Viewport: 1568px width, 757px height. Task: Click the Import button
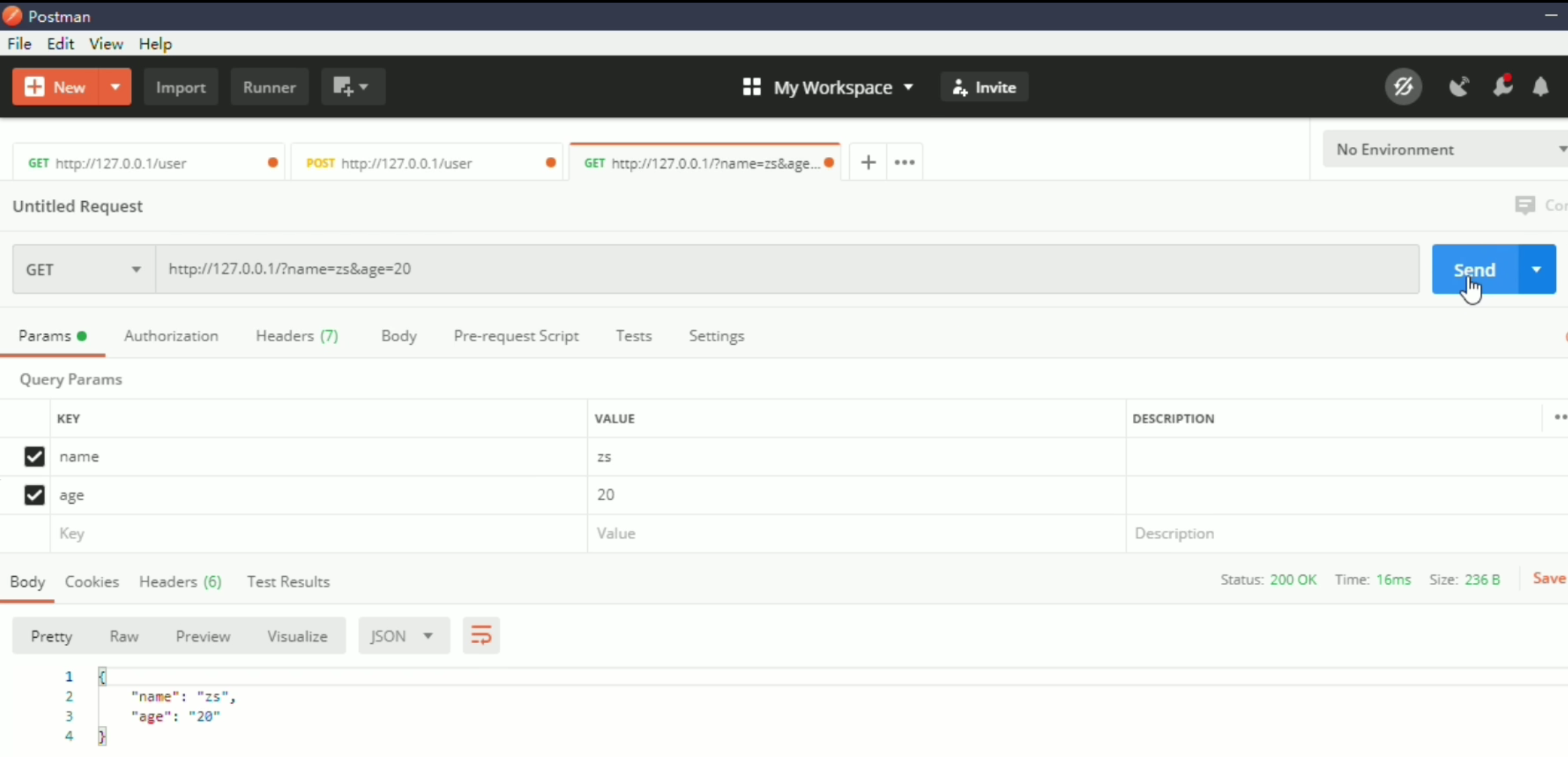pyautogui.click(x=181, y=87)
